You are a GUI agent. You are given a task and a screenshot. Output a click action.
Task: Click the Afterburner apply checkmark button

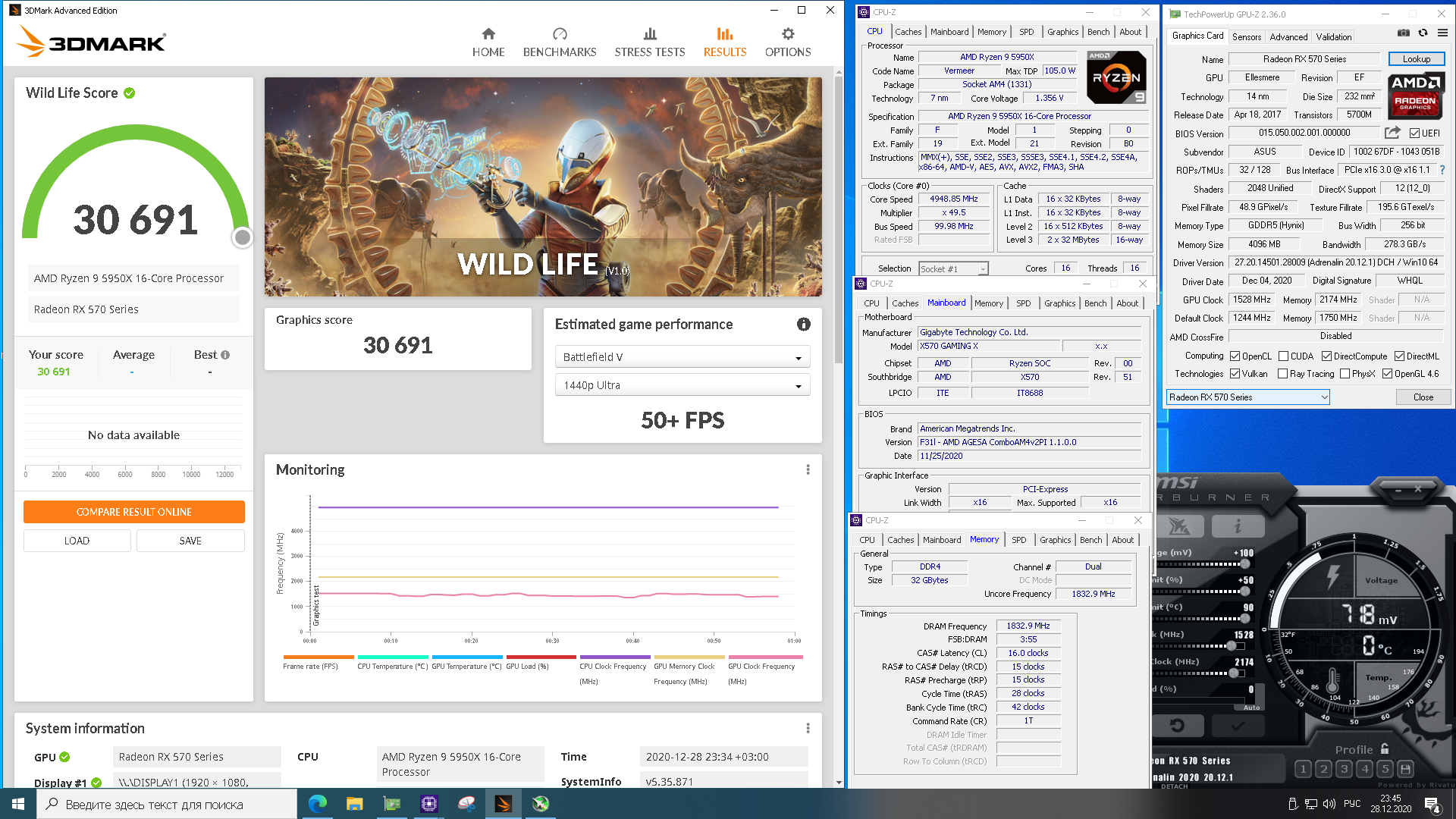[1237, 726]
